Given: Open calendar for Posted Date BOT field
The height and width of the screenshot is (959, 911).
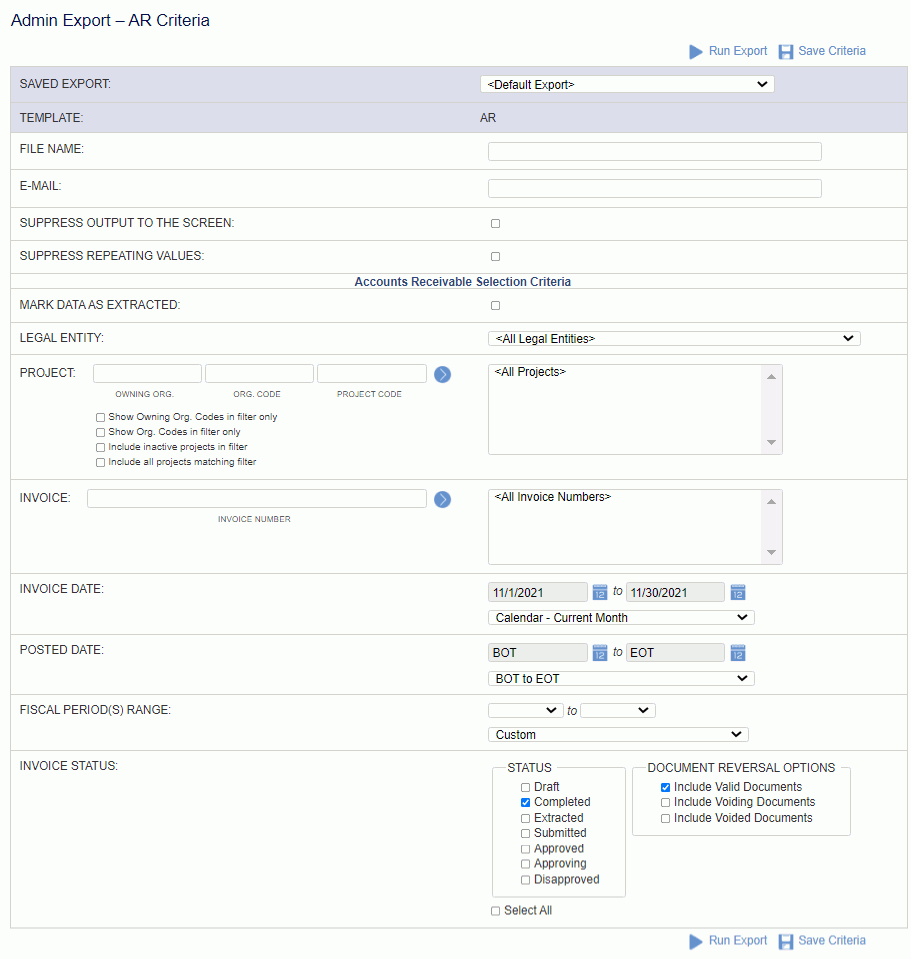Looking at the screenshot, I should (x=600, y=653).
